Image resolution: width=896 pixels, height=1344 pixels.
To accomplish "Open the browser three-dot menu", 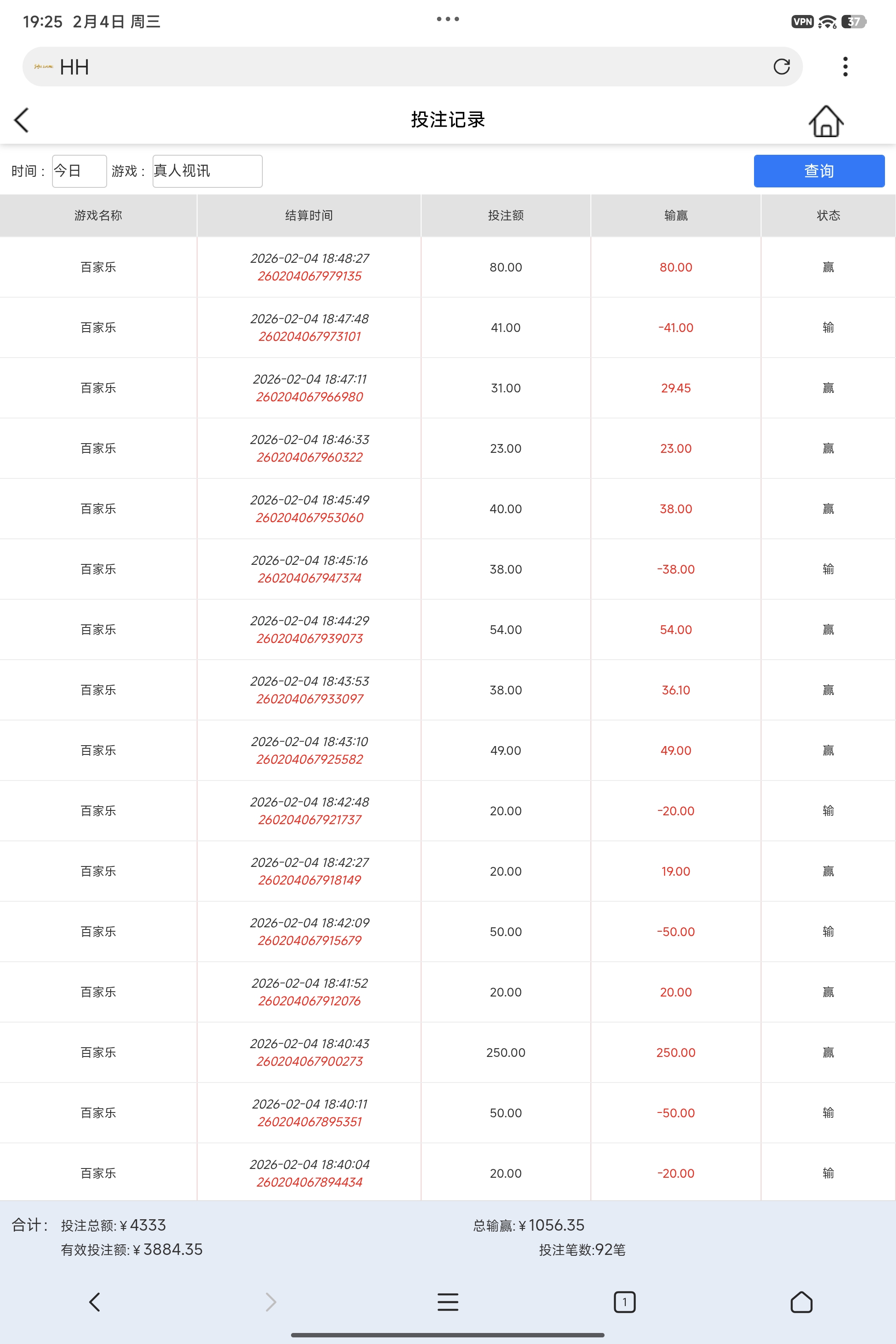I will tap(845, 67).
